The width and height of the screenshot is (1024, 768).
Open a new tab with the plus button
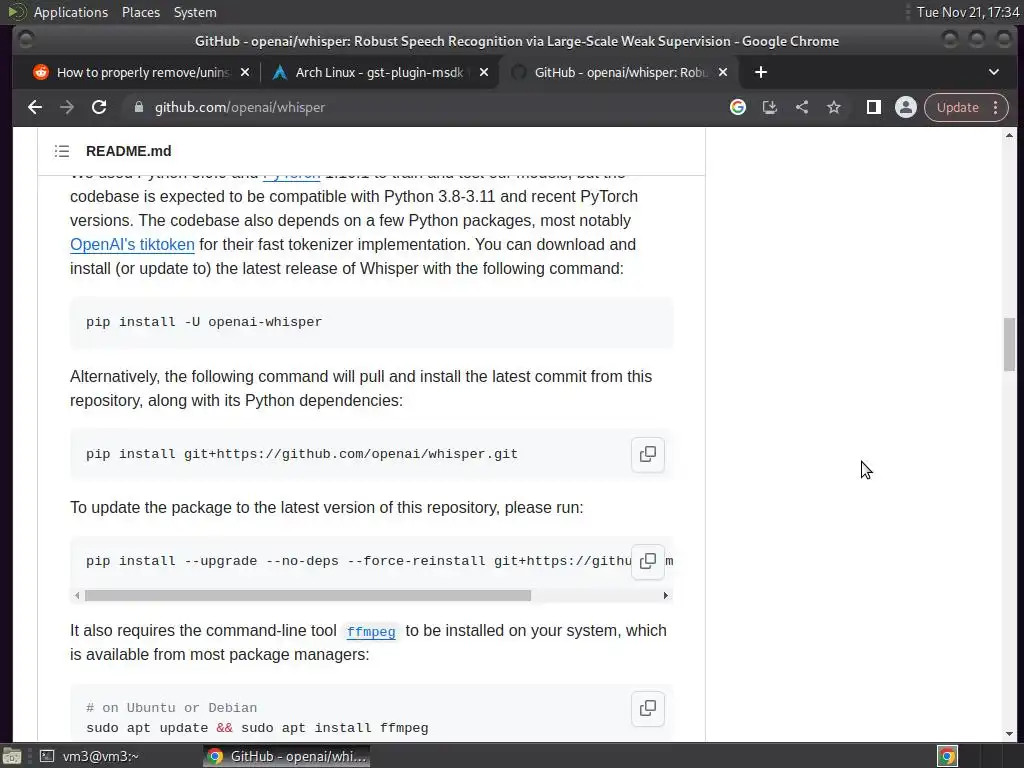[x=761, y=72]
